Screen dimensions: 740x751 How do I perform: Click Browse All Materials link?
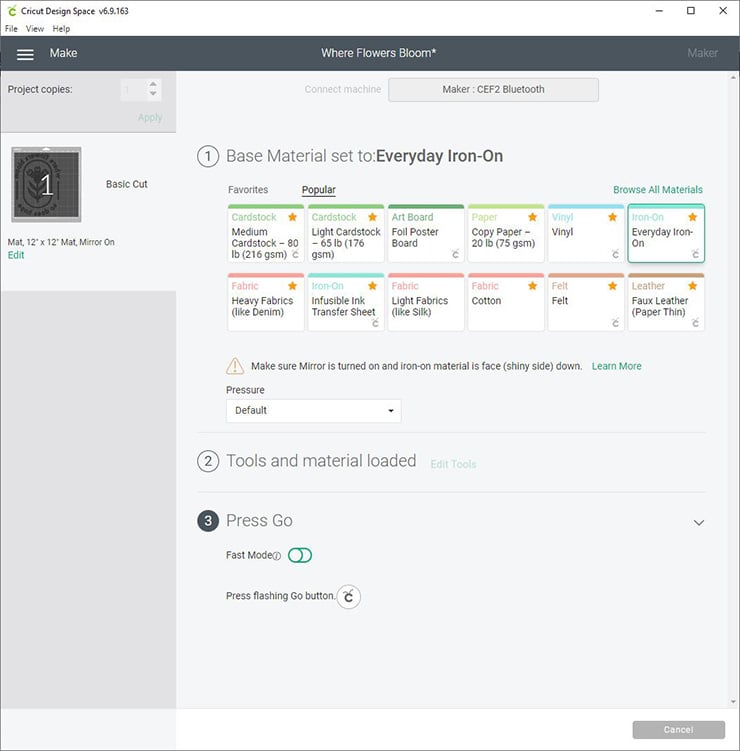658,190
